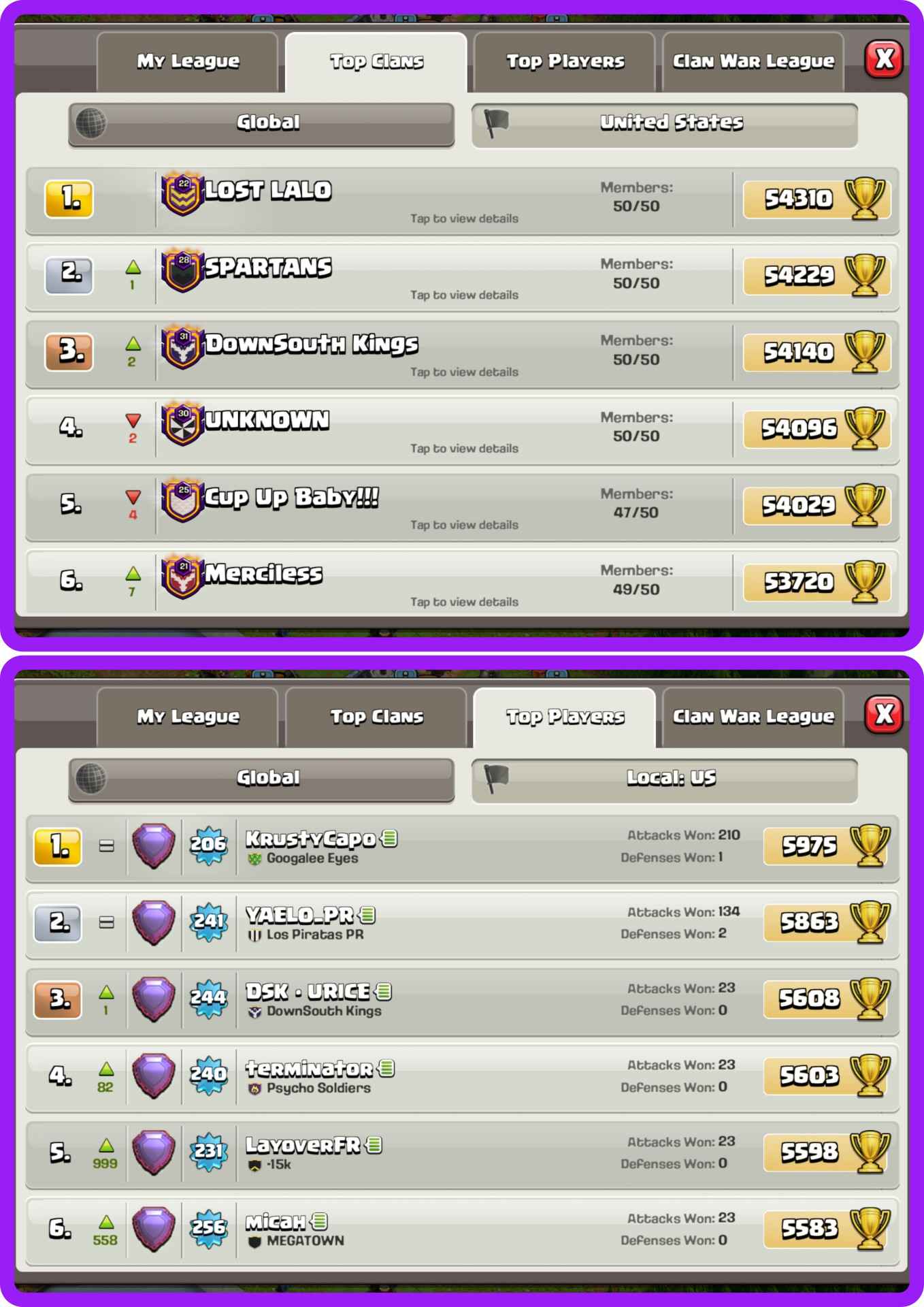Select United States filter
This screenshot has height=1307, width=924.
(665, 125)
